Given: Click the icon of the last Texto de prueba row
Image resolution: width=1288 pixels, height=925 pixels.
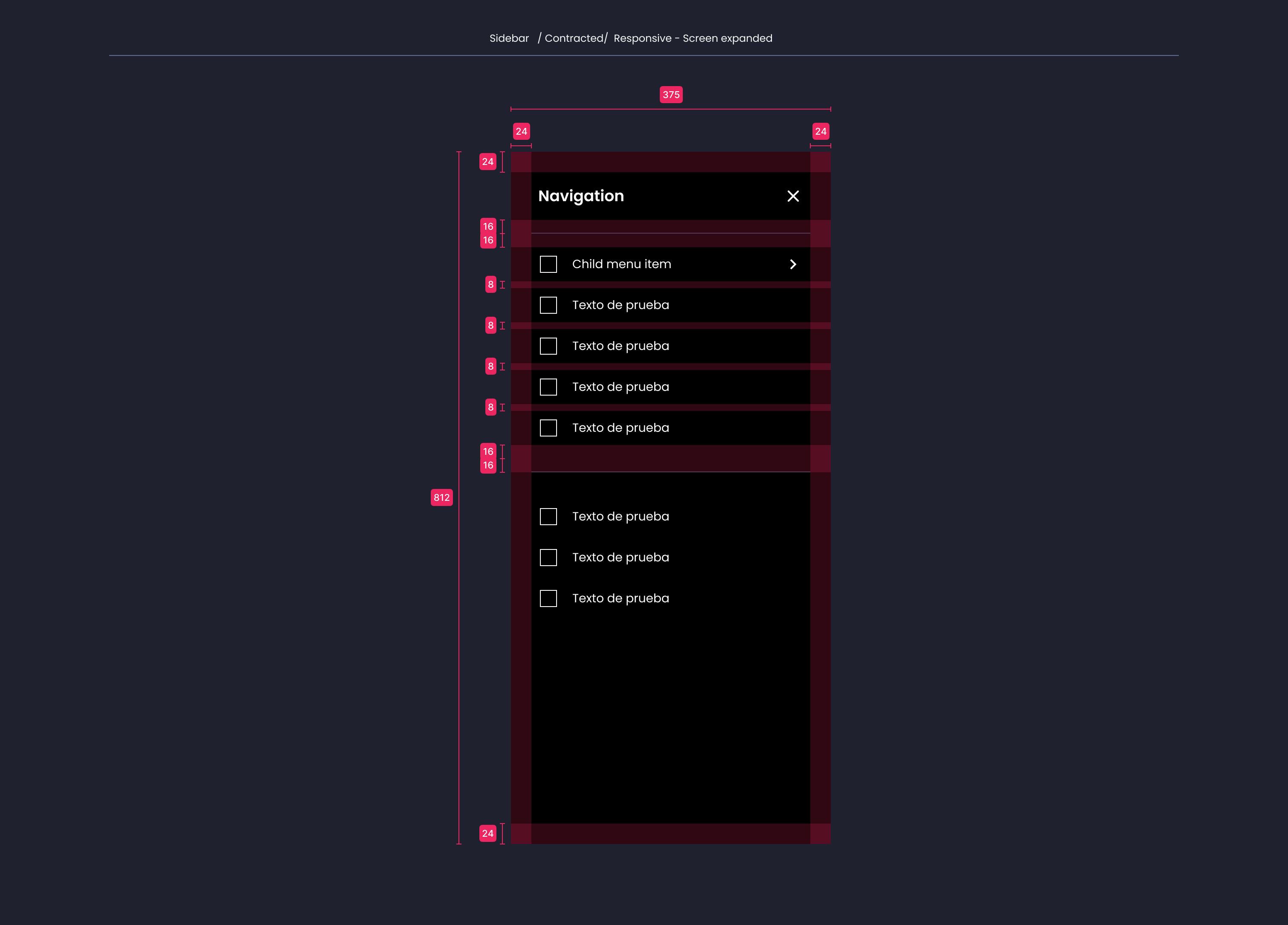Looking at the screenshot, I should pyautogui.click(x=548, y=599).
